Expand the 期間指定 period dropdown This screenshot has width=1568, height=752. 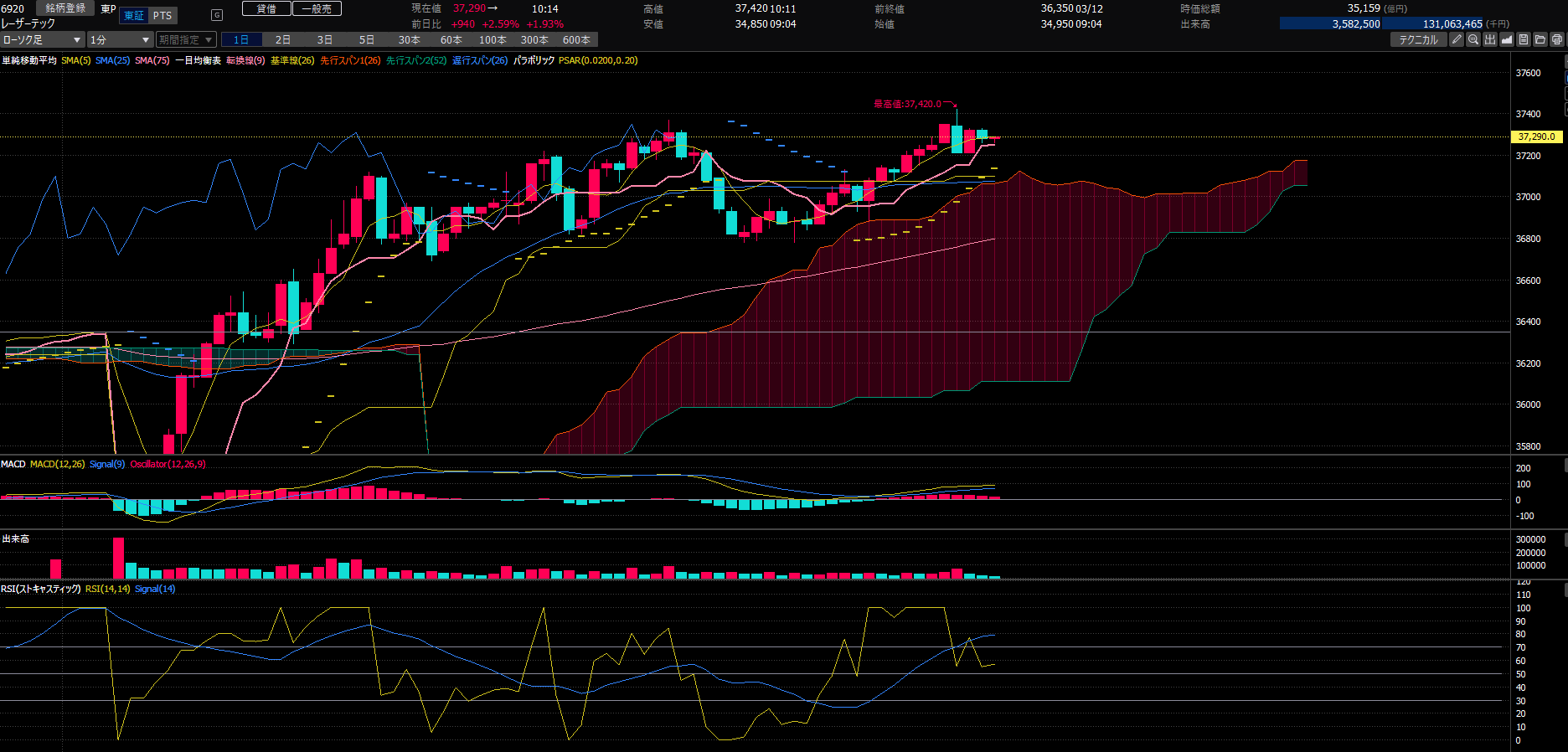(186, 39)
